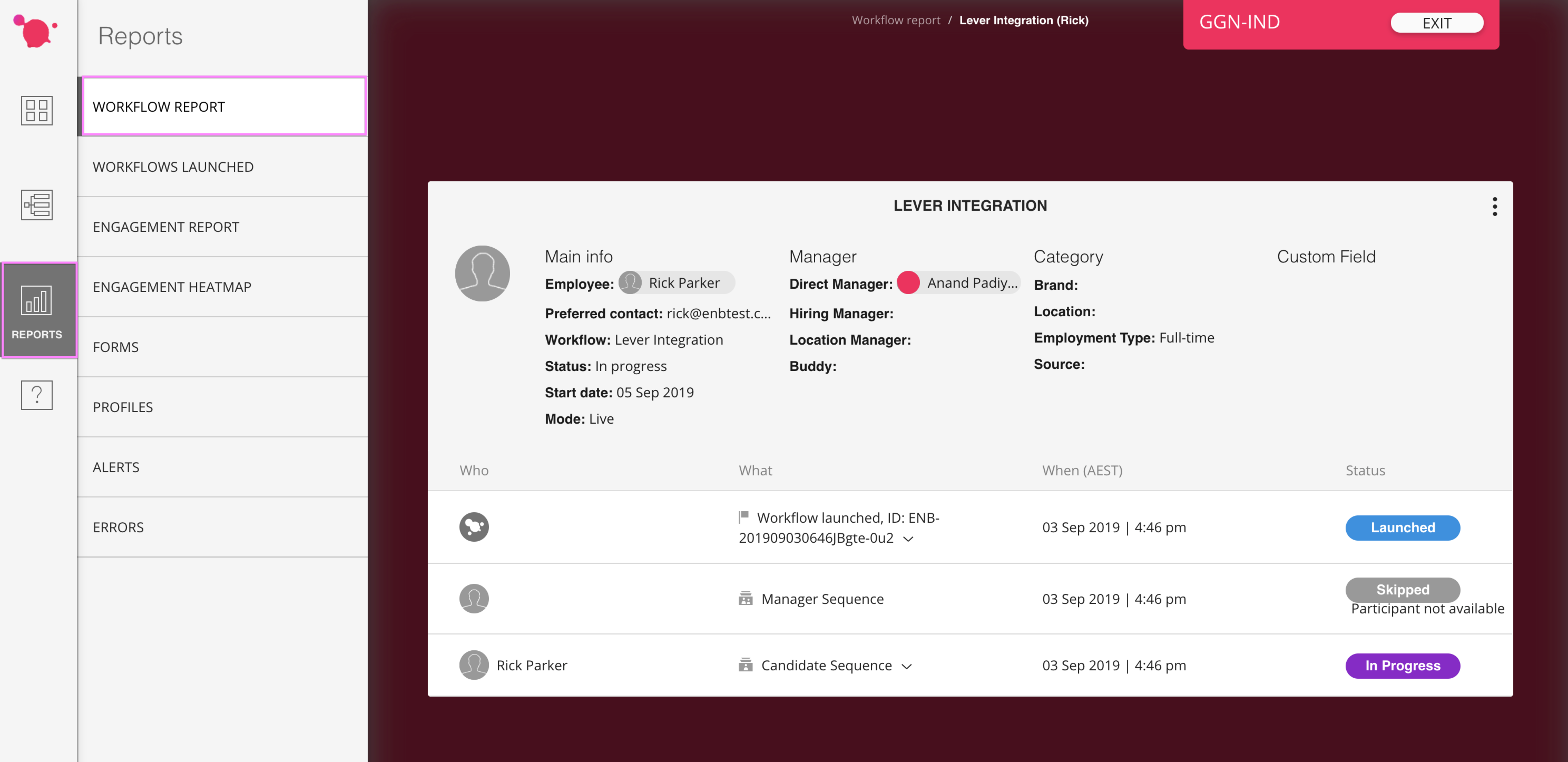Click the Rick Parker employee chip name

tap(684, 283)
